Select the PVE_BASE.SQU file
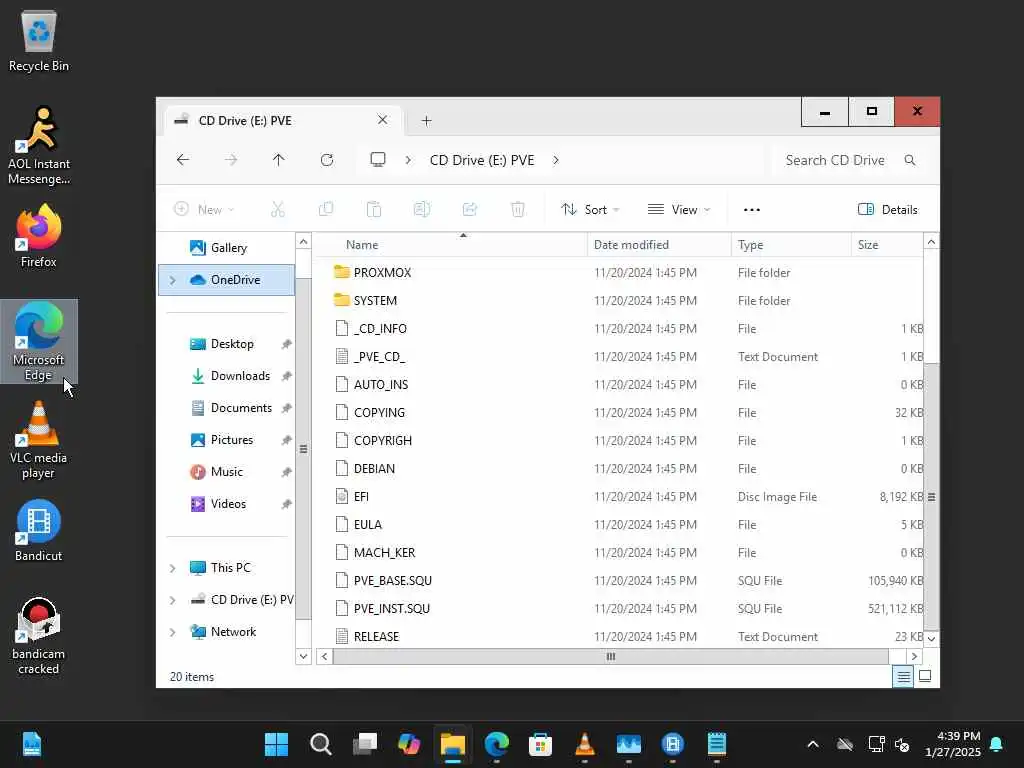Screen dimensions: 1024x768 tap(392, 581)
